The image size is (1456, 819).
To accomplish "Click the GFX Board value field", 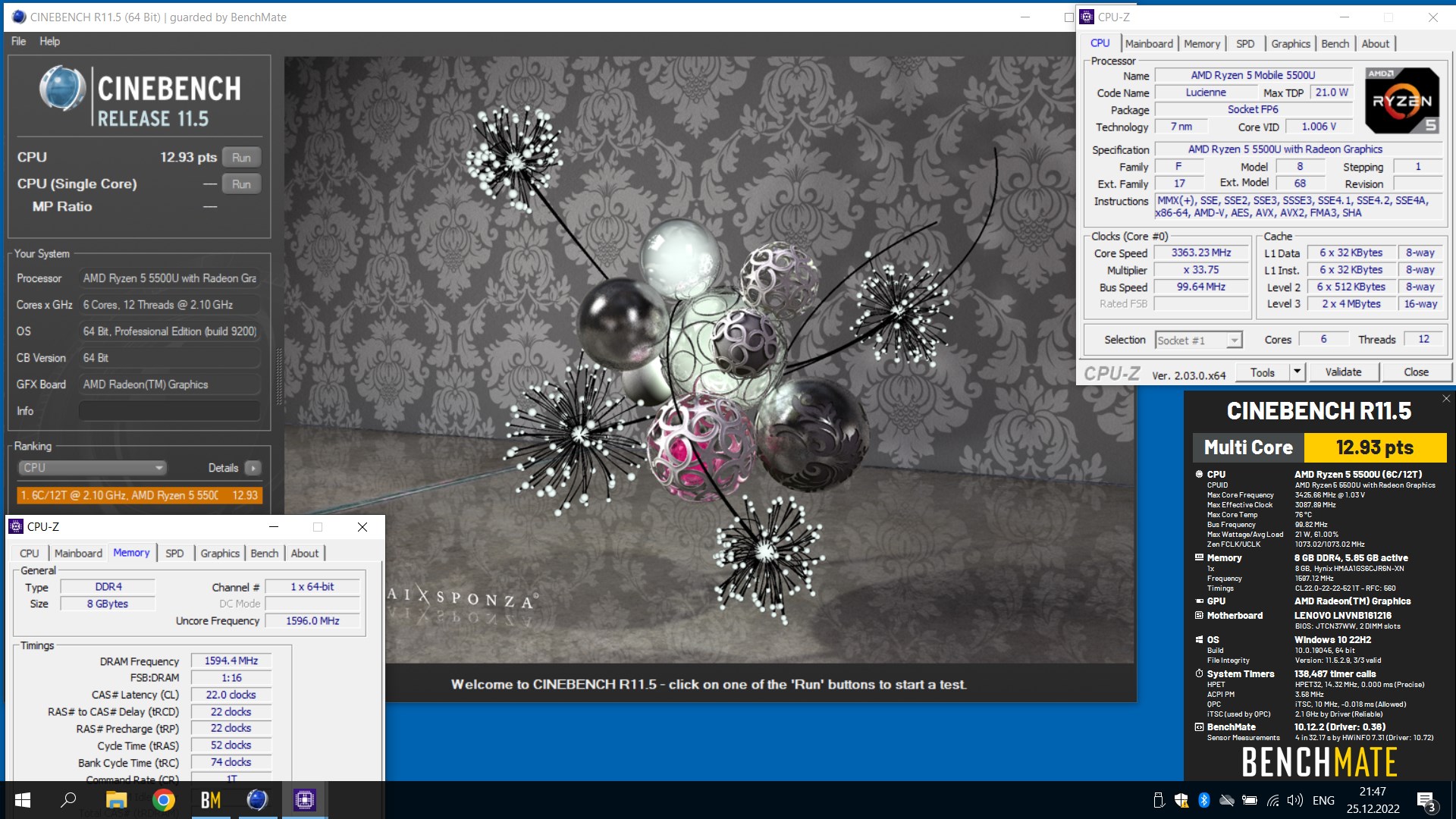I will pyautogui.click(x=169, y=384).
